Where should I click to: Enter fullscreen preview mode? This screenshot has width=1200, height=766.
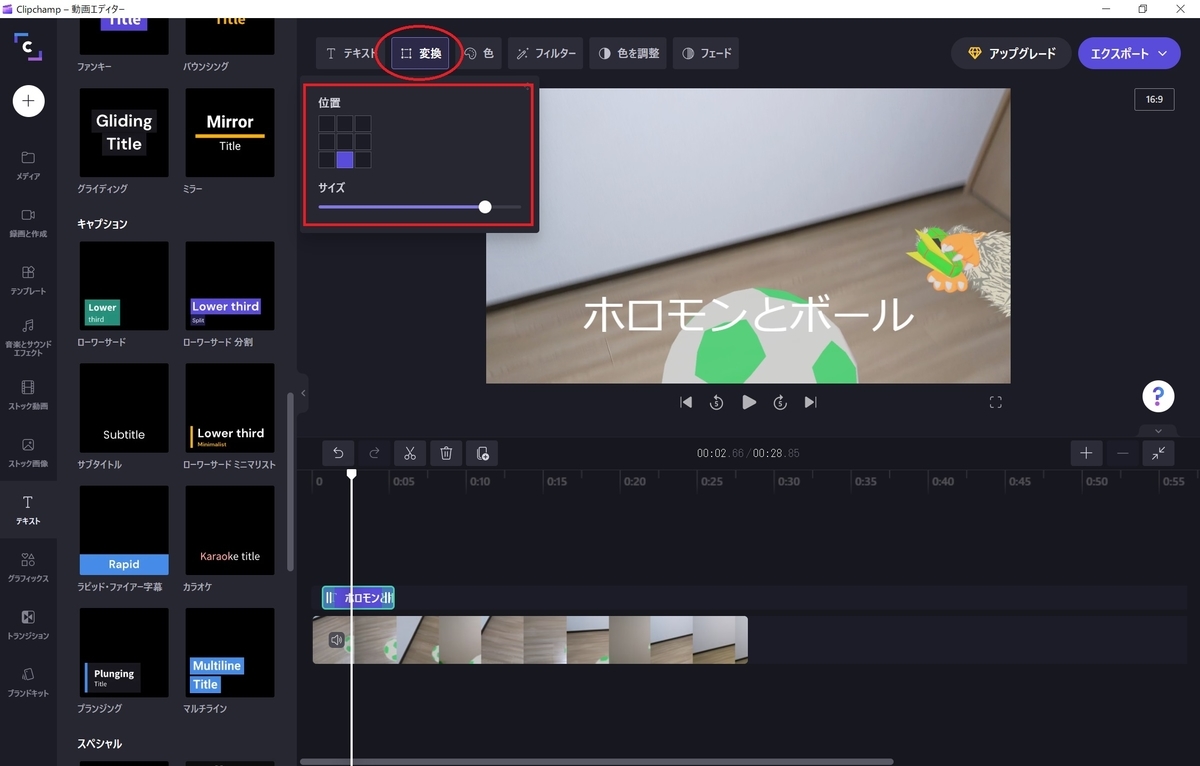995,402
